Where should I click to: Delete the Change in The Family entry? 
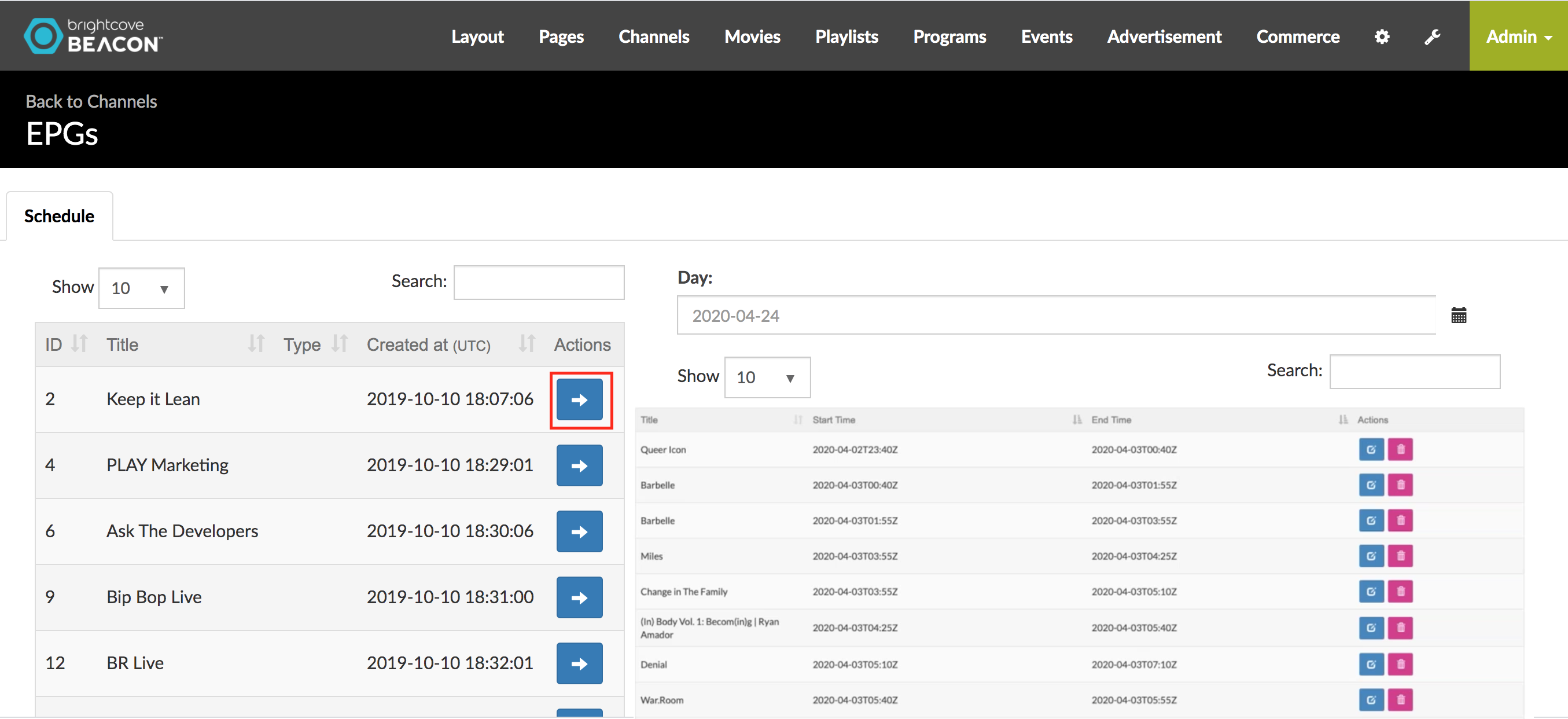1400,591
